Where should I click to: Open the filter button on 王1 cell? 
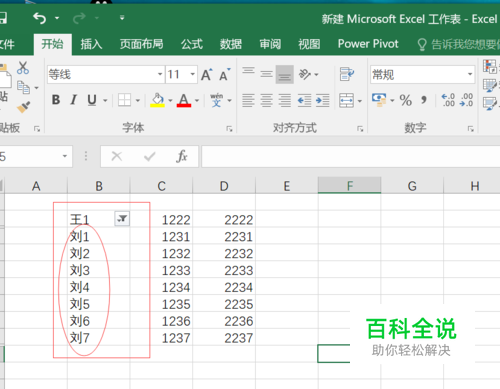(x=122, y=219)
